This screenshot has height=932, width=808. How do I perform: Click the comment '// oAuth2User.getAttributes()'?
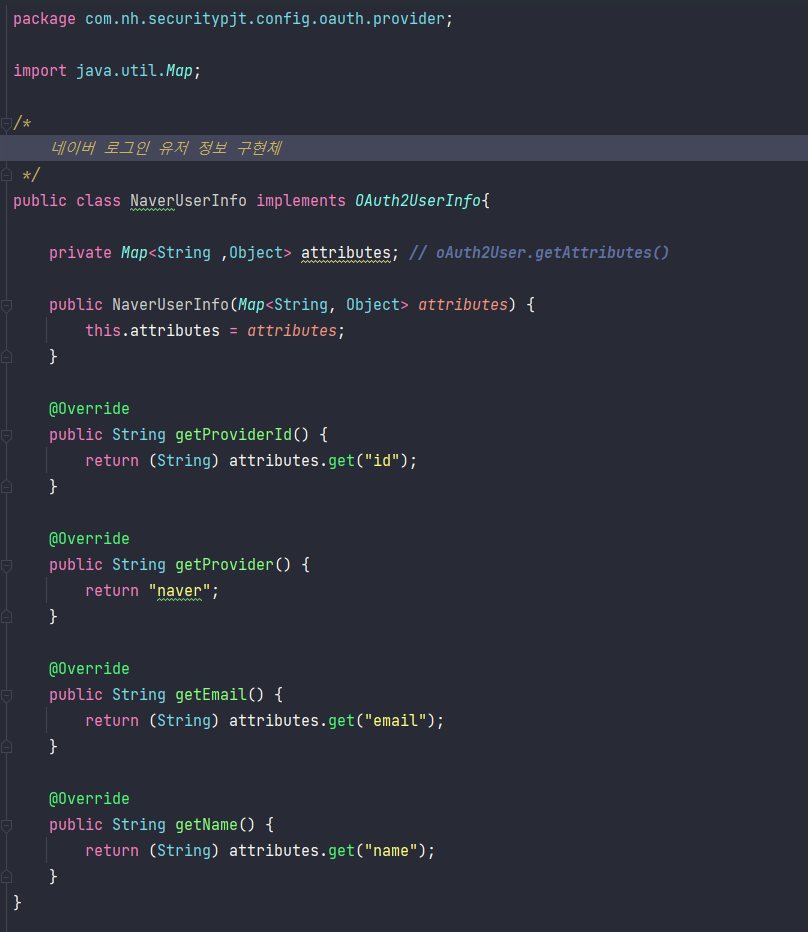point(539,253)
